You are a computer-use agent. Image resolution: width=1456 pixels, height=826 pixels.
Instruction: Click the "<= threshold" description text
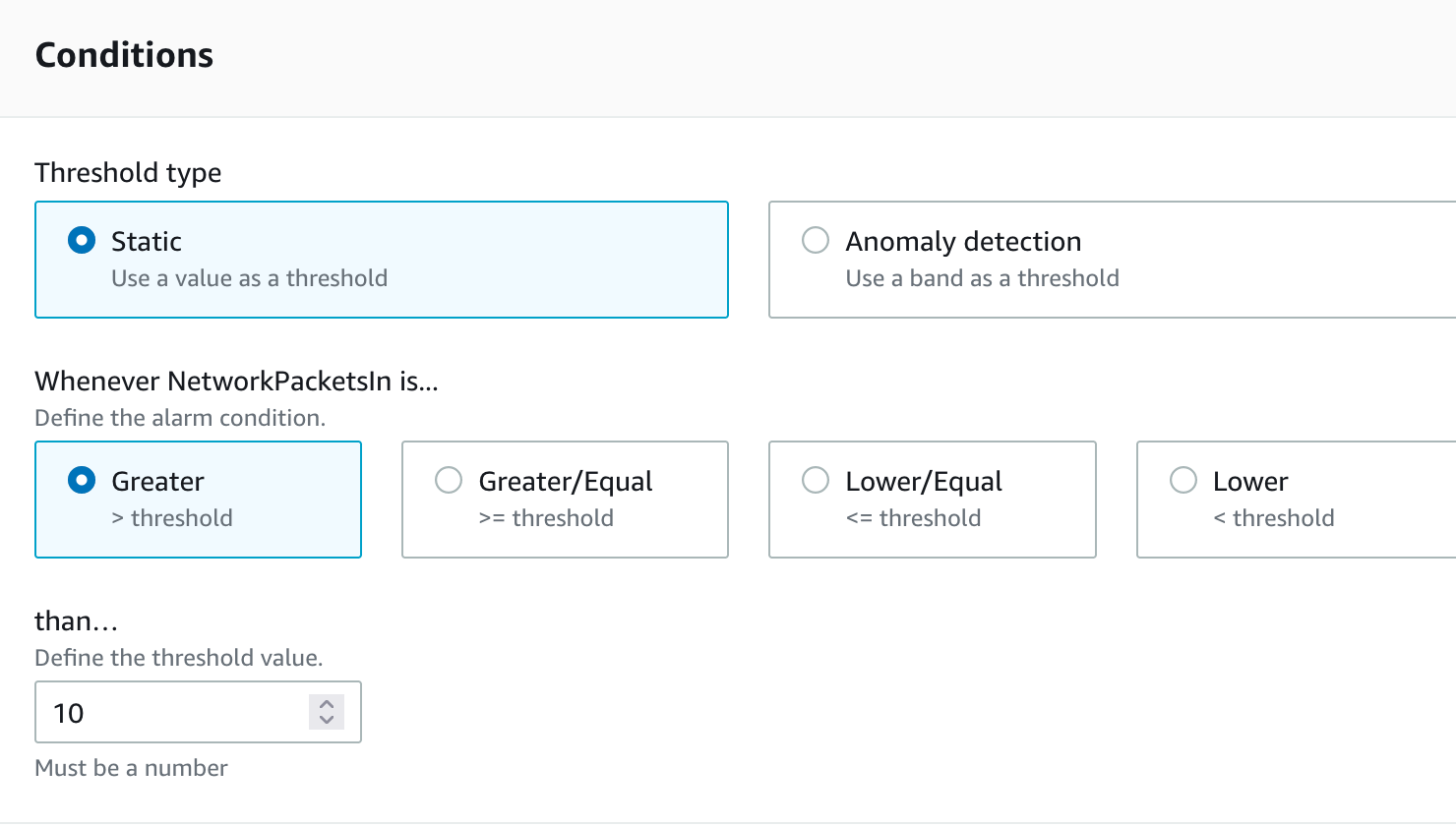click(913, 518)
